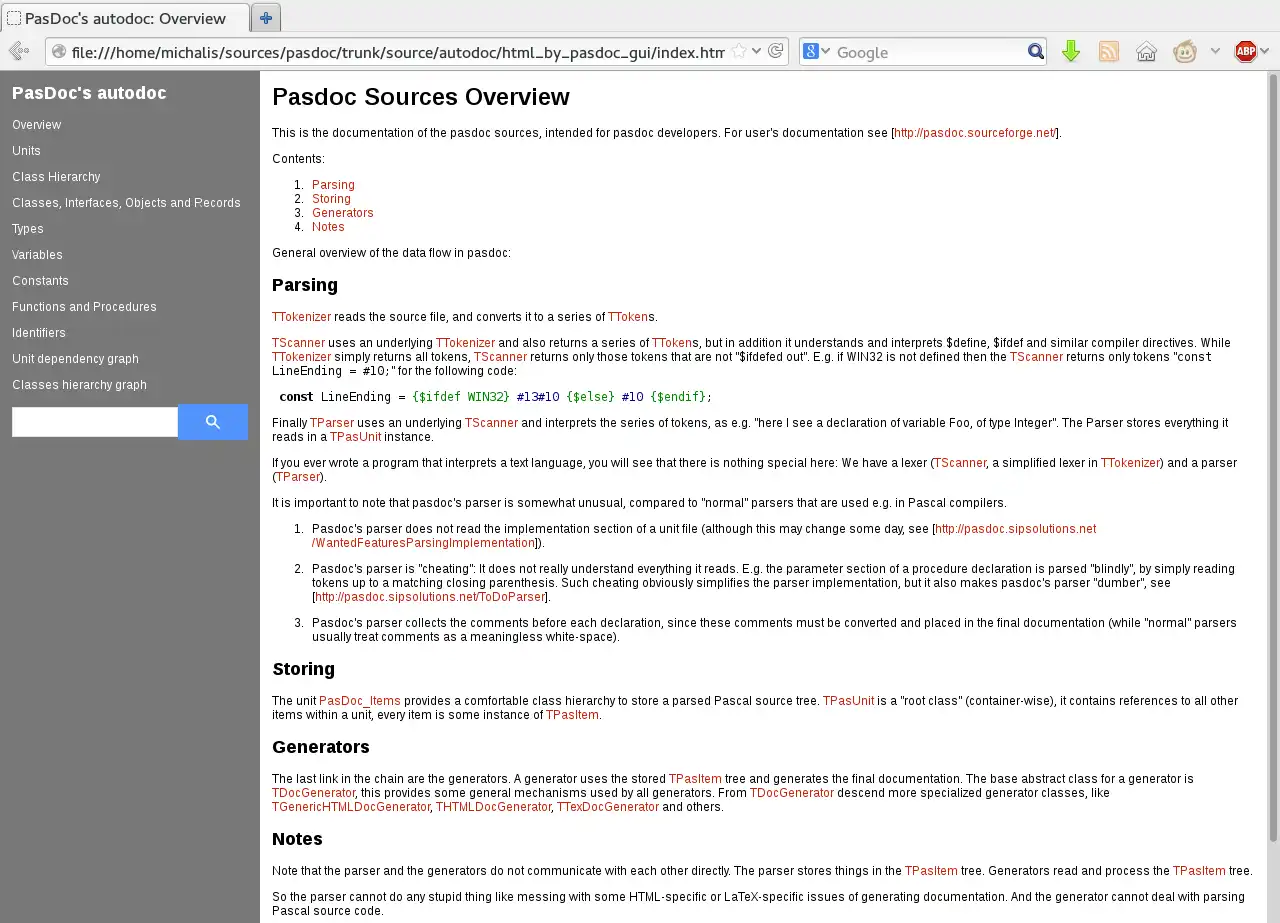Open Identifiers in the sidebar

tap(39, 333)
